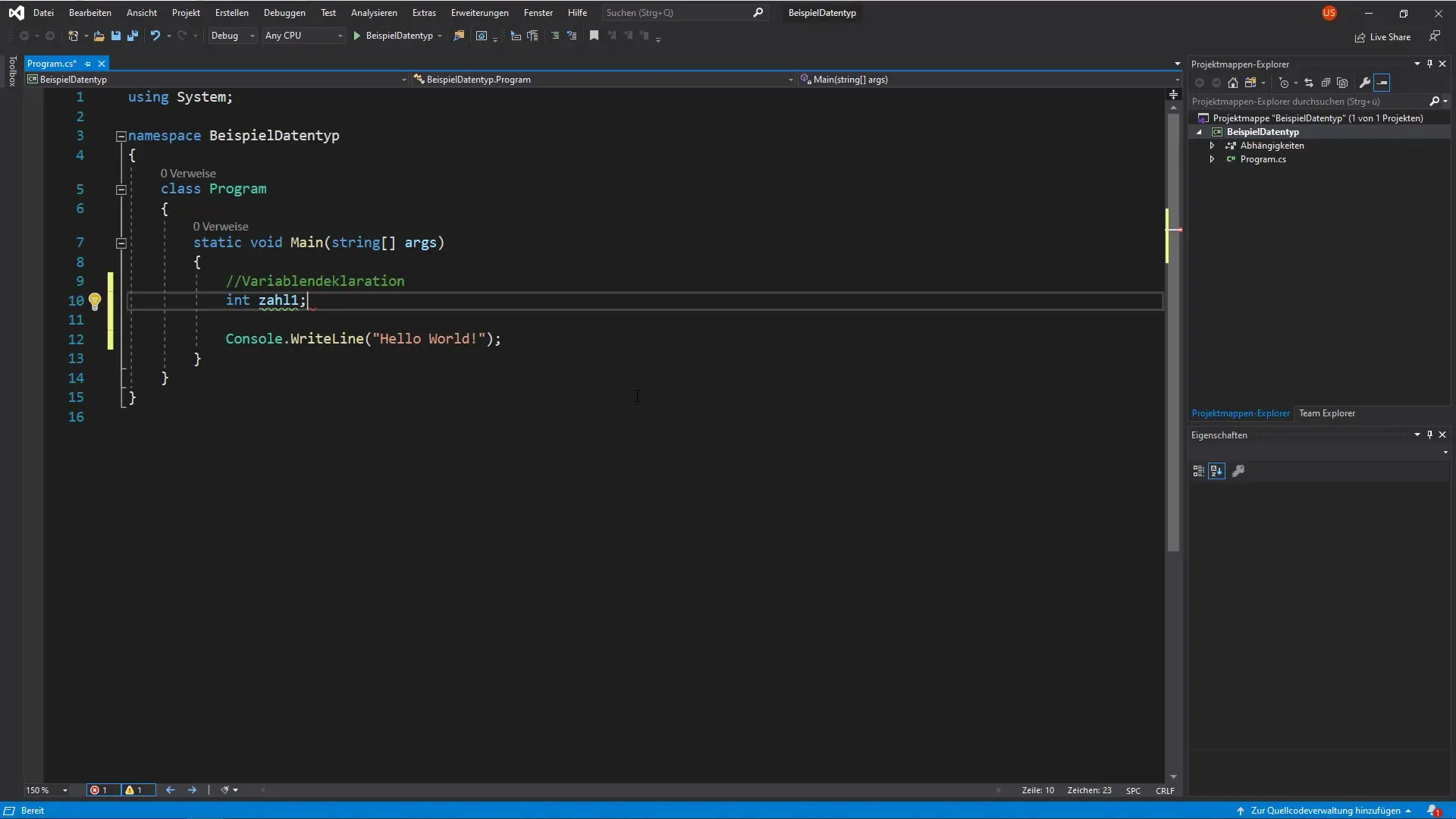
Task: Open the Debug configuration dropdown
Action: (232, 36)
